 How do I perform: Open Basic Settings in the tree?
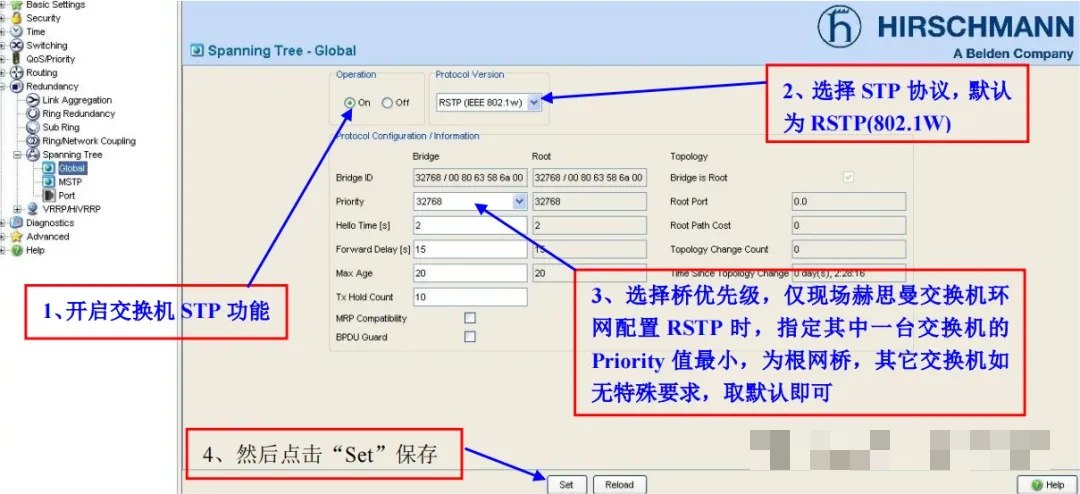[x=56, y=5]
